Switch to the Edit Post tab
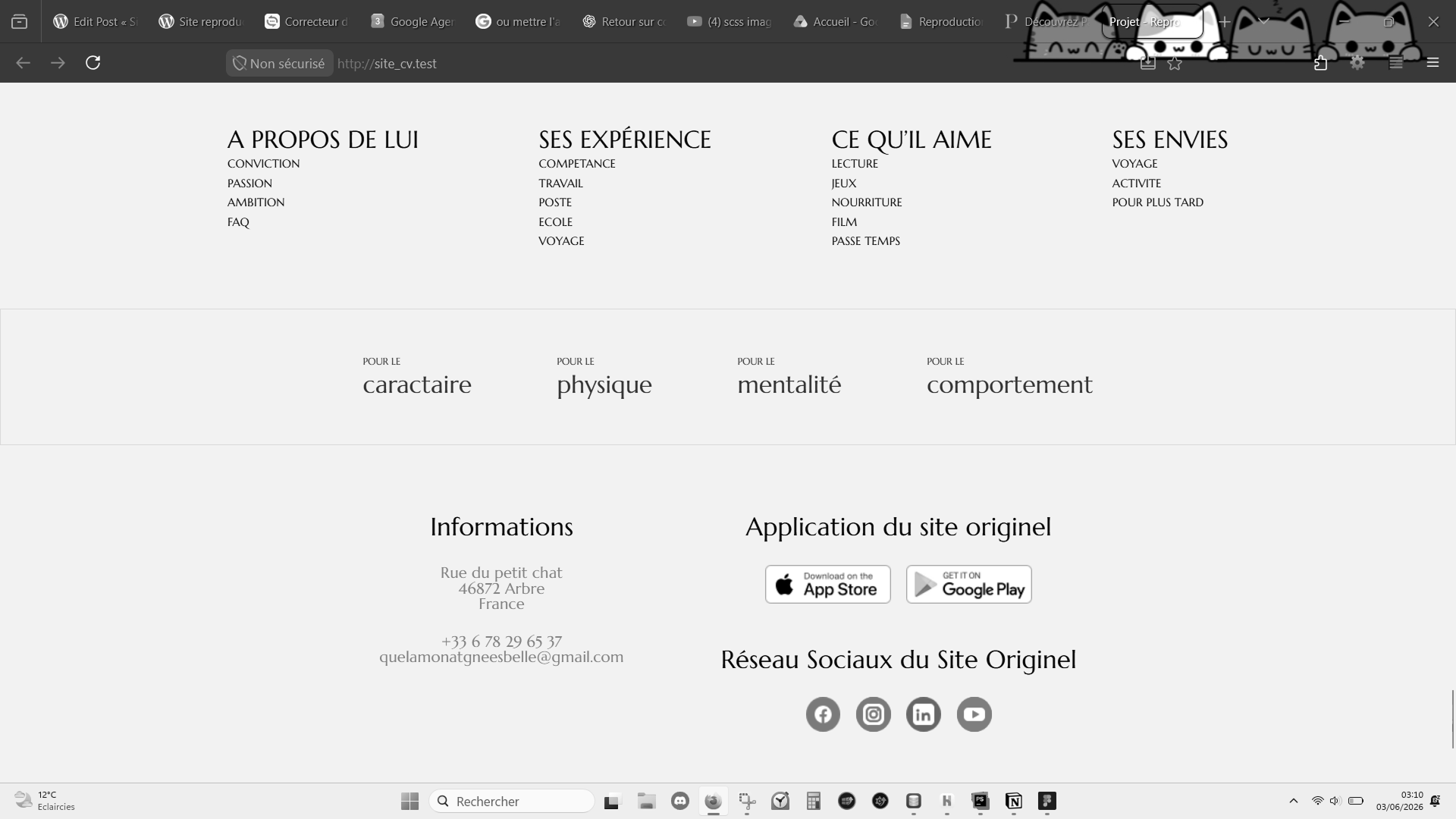The height and width of the screenshot is (819, 1456). (95, 22)
